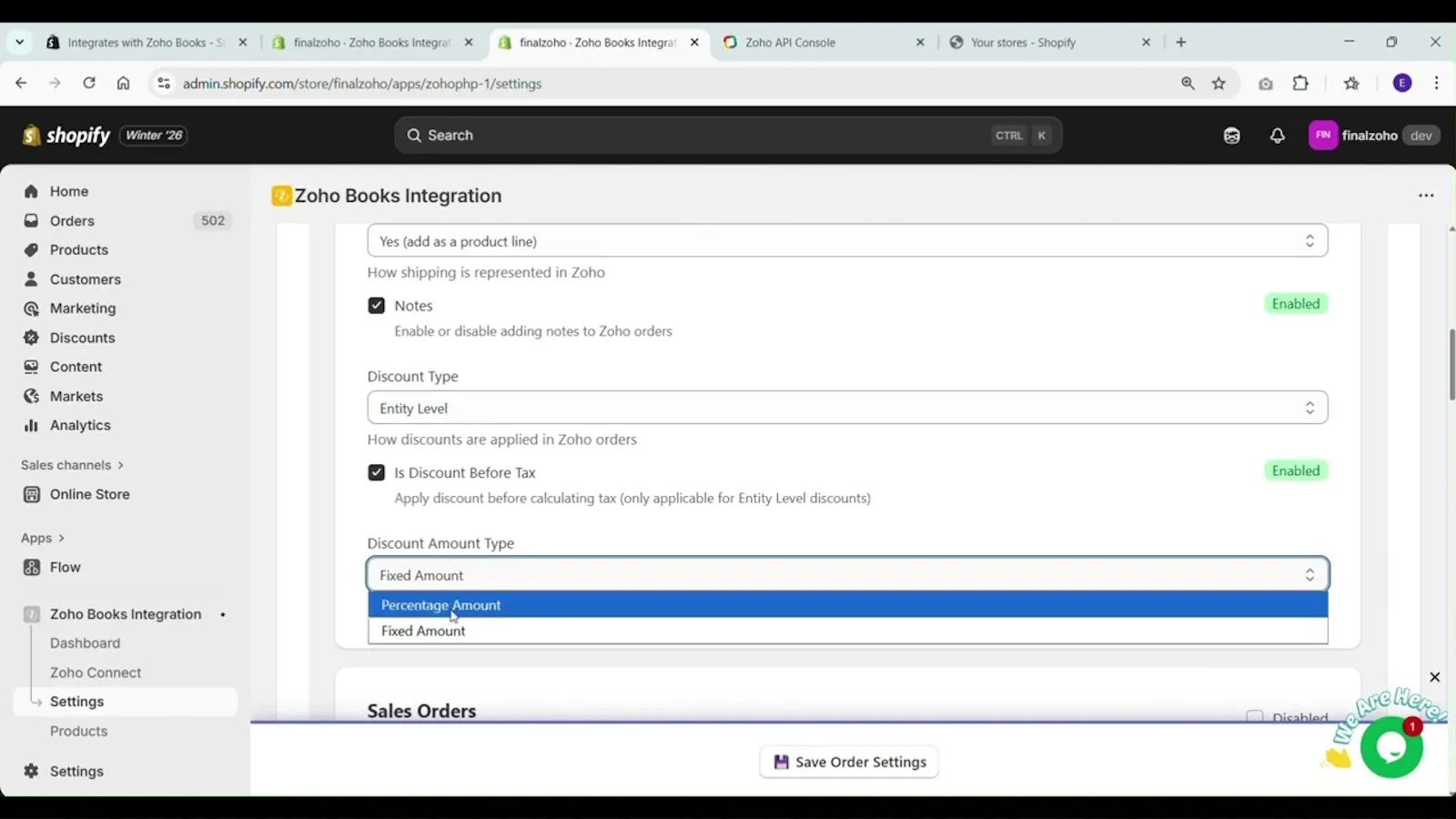Image resolution: width=1456 pixels, height=819 pixels.
Task: Open the Flow app
Action: point(65,567)
